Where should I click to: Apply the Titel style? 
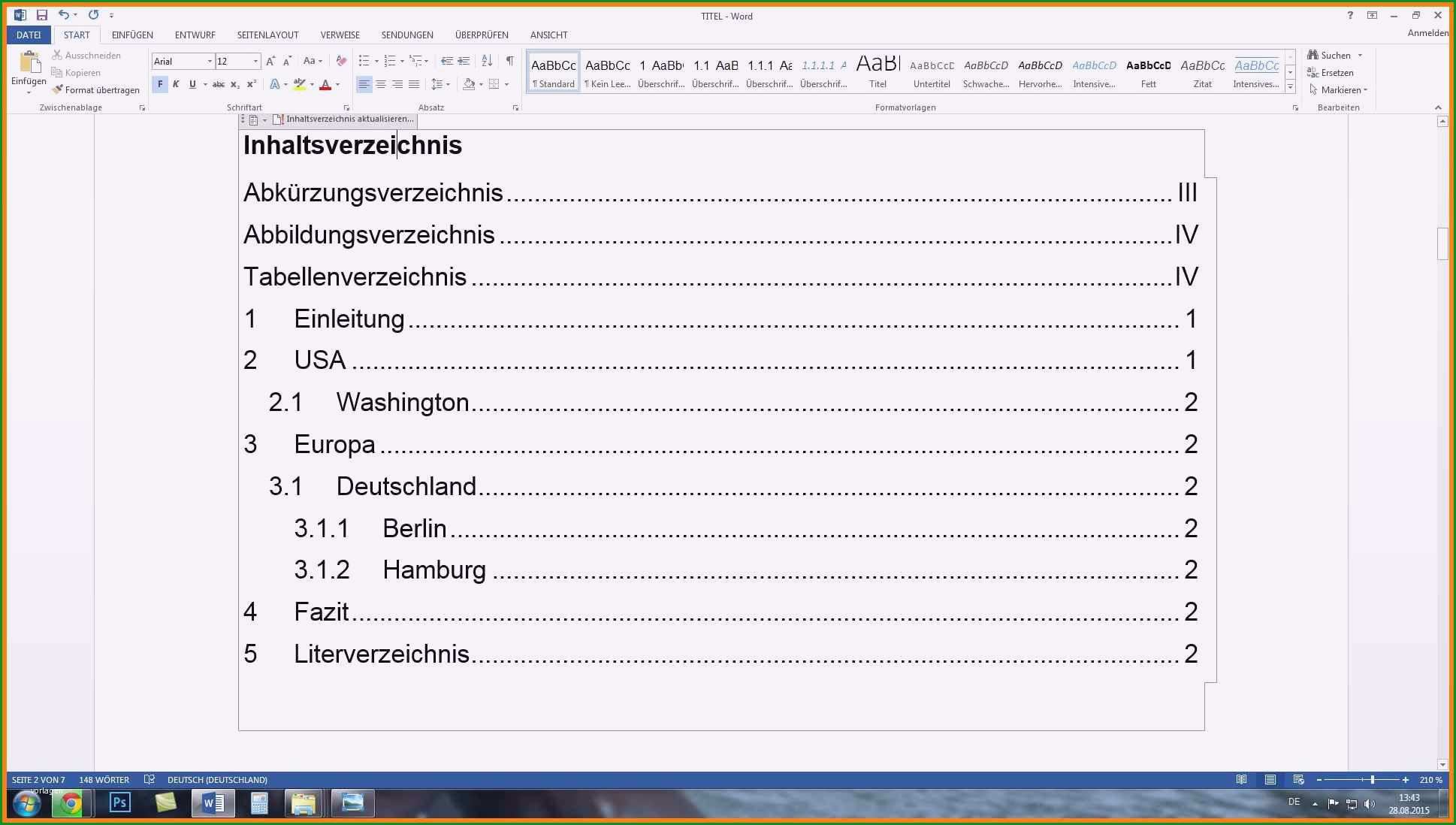pyautogui.click(x=878, y=71)
